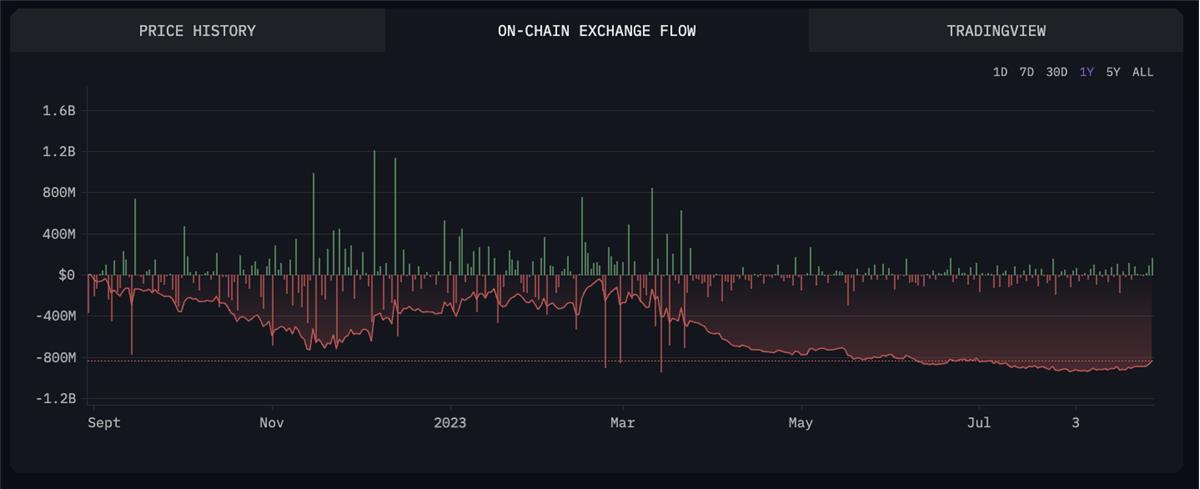Select the 30D range option
This screenshot has width=1200, height=489.
click(x=1056, y=72)
